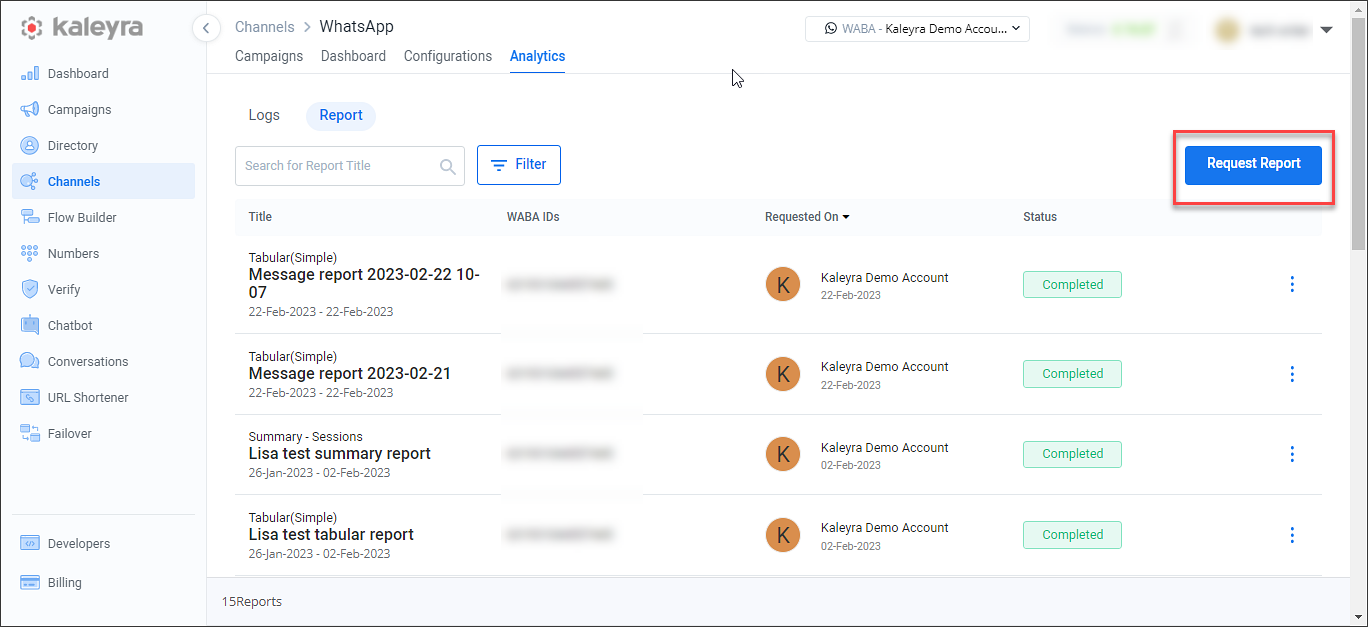
Task: Click the Lisa test tabular report title
Action: 331,535
